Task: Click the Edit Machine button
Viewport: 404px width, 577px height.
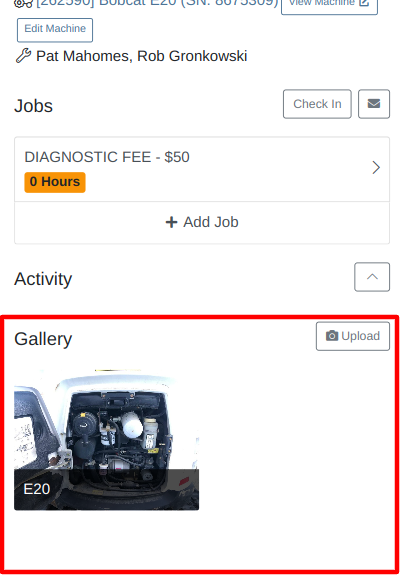Action: pos(55,30)
